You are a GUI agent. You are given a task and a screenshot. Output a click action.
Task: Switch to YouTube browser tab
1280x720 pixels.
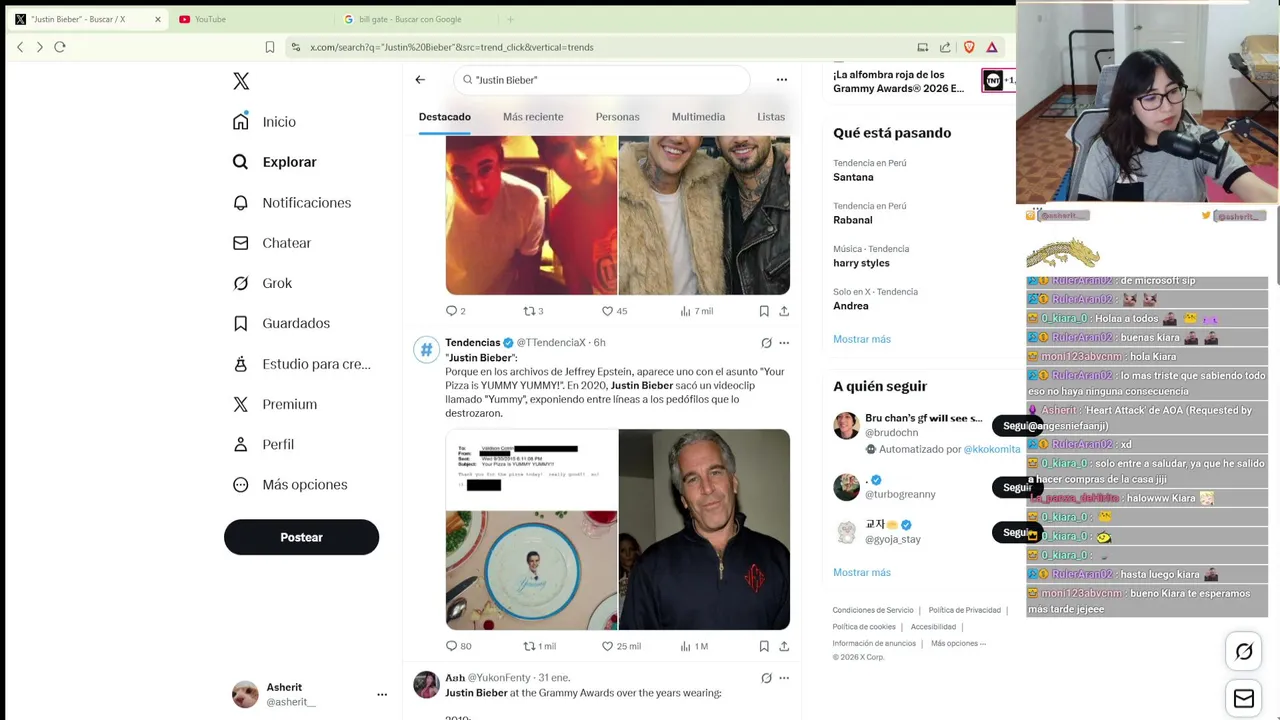coord(250,19)
